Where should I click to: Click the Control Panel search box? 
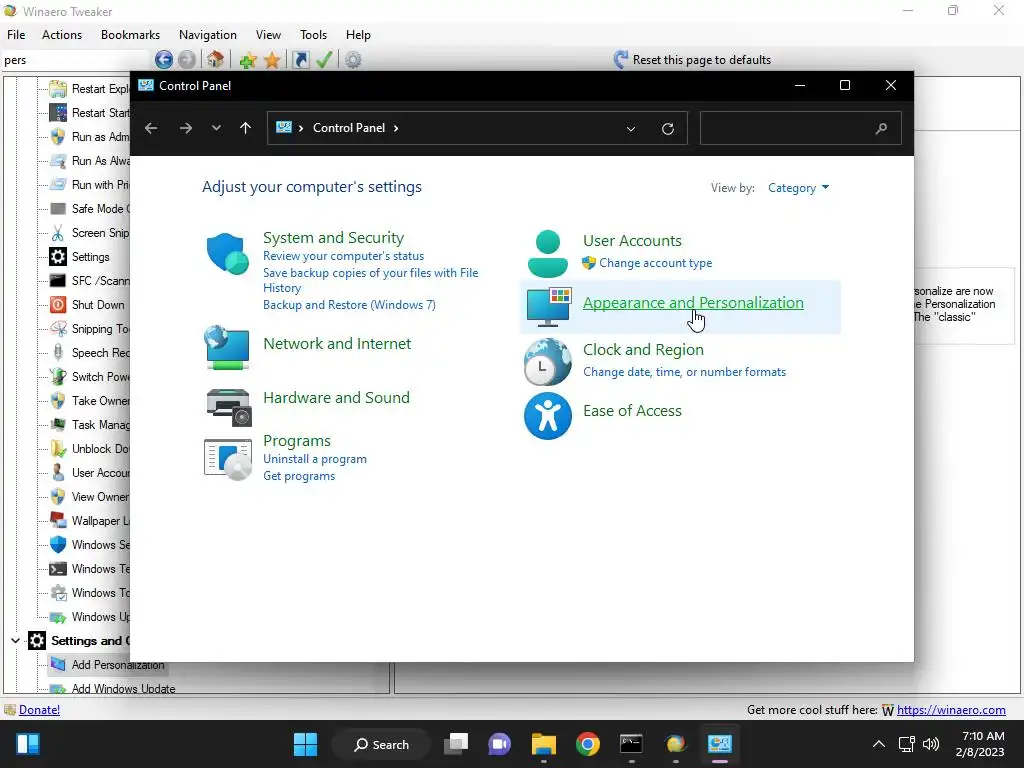pyautogui.click(x=801, y=128)
